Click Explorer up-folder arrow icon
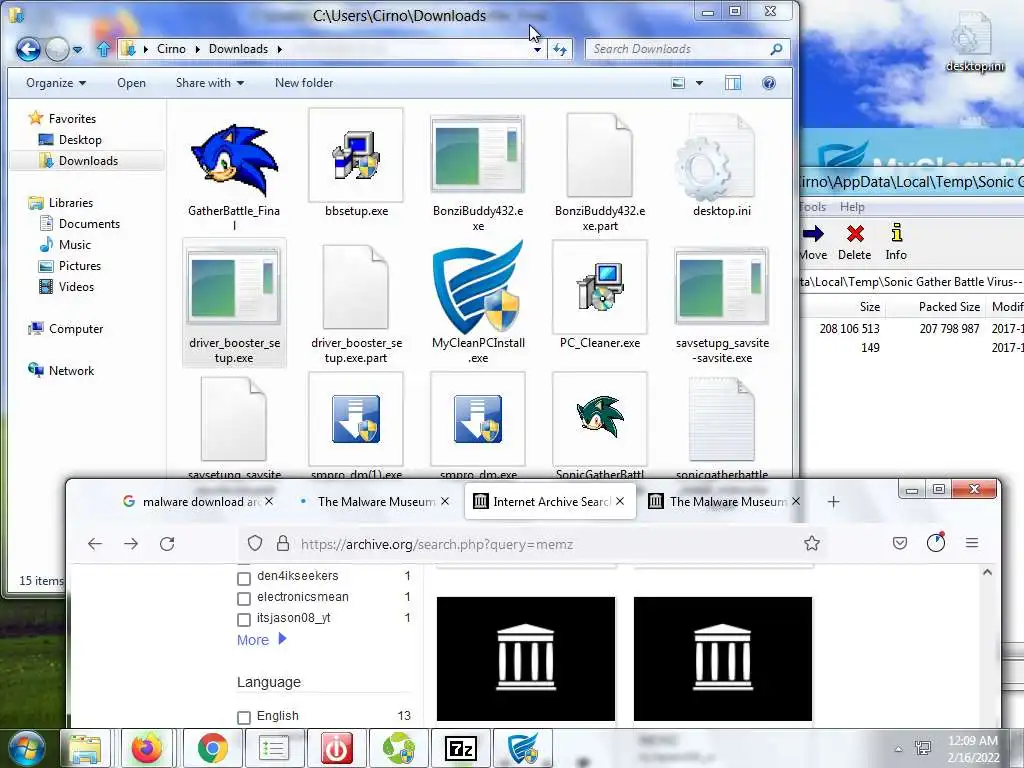 [103, 49]
